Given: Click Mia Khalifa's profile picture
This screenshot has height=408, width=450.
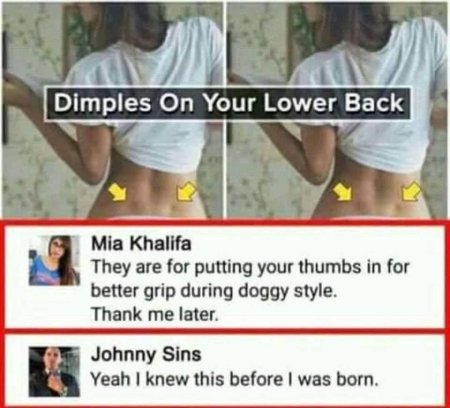Looking at the screenshot, I should [x=54, y=260].
